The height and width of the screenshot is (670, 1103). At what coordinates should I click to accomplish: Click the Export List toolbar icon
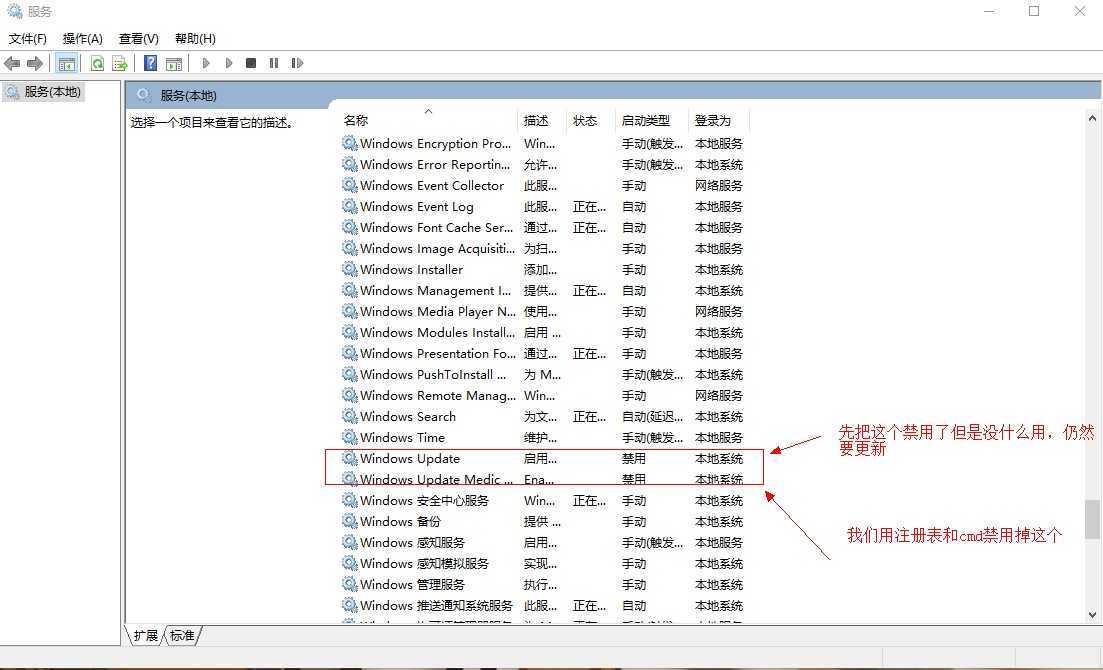[120, 63]
